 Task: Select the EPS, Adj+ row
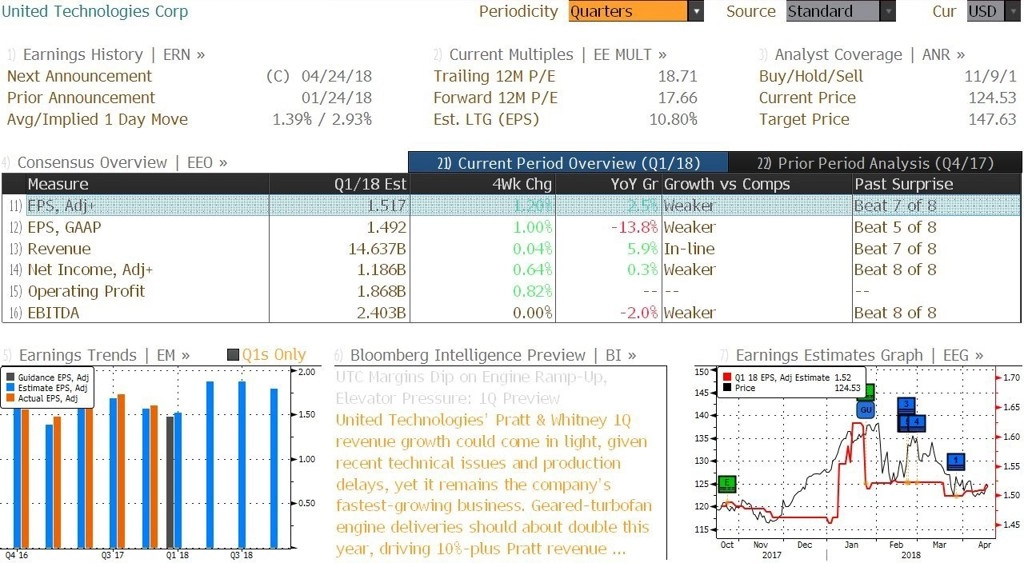511,206
